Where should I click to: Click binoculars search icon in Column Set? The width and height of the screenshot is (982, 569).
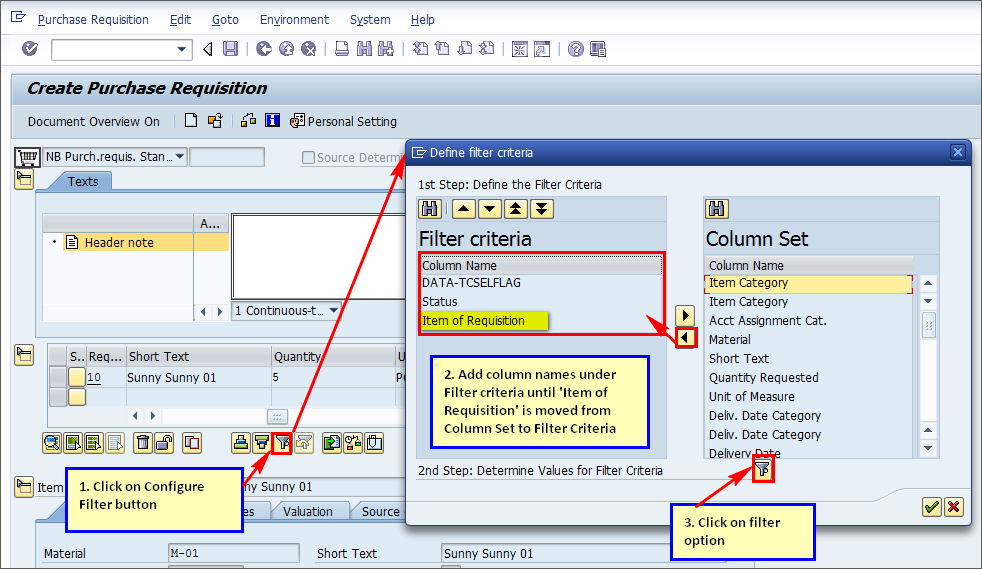coord(717,209)
